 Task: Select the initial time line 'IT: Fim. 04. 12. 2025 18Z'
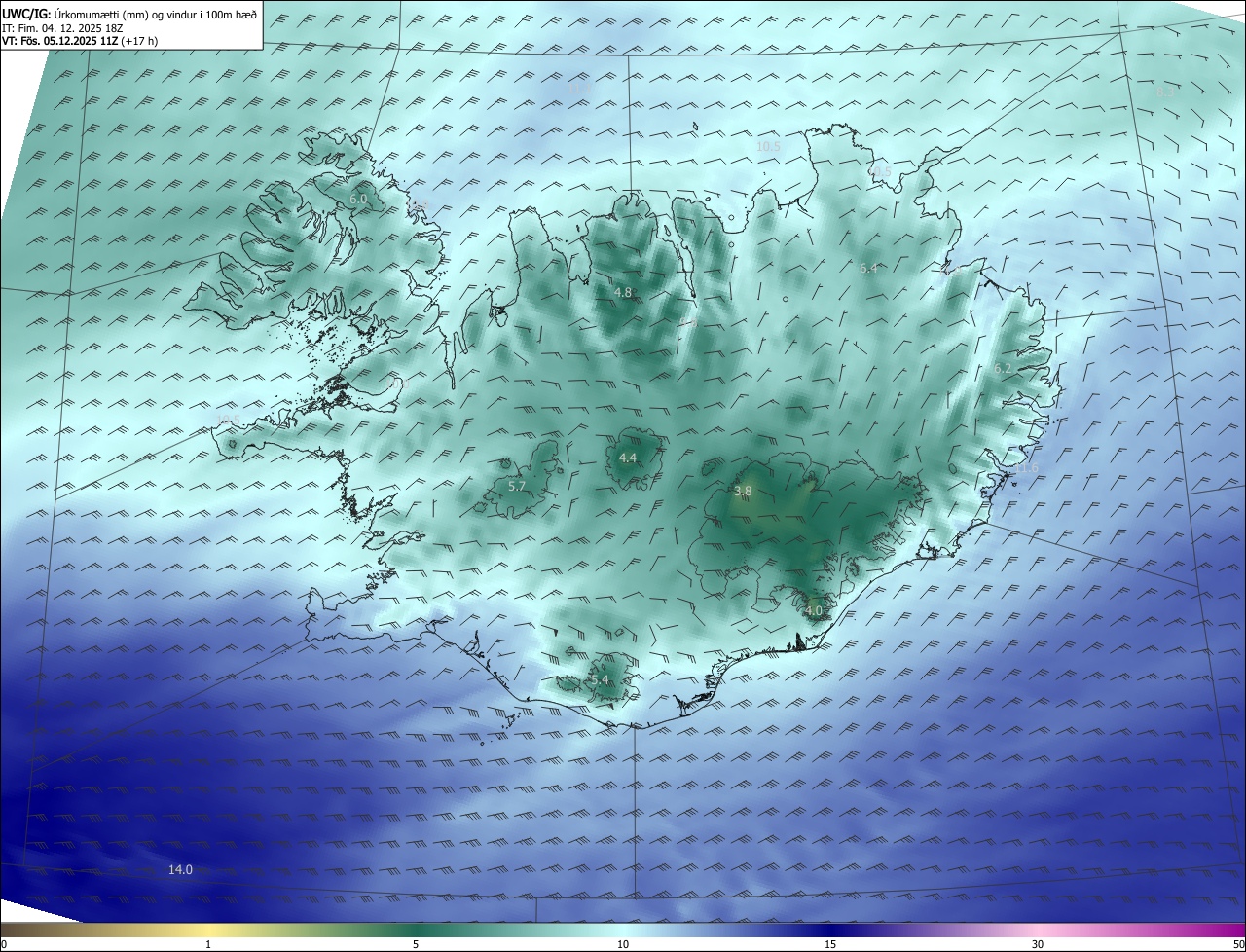click(x=63, y=28)
